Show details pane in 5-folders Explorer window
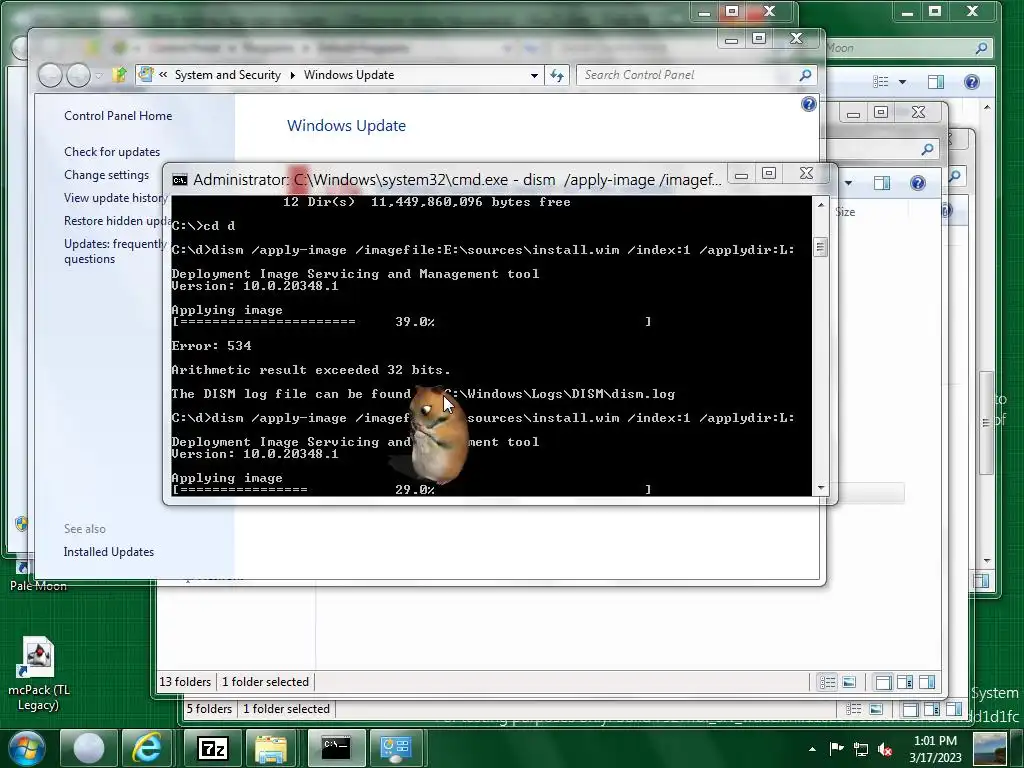 point(932,709)
